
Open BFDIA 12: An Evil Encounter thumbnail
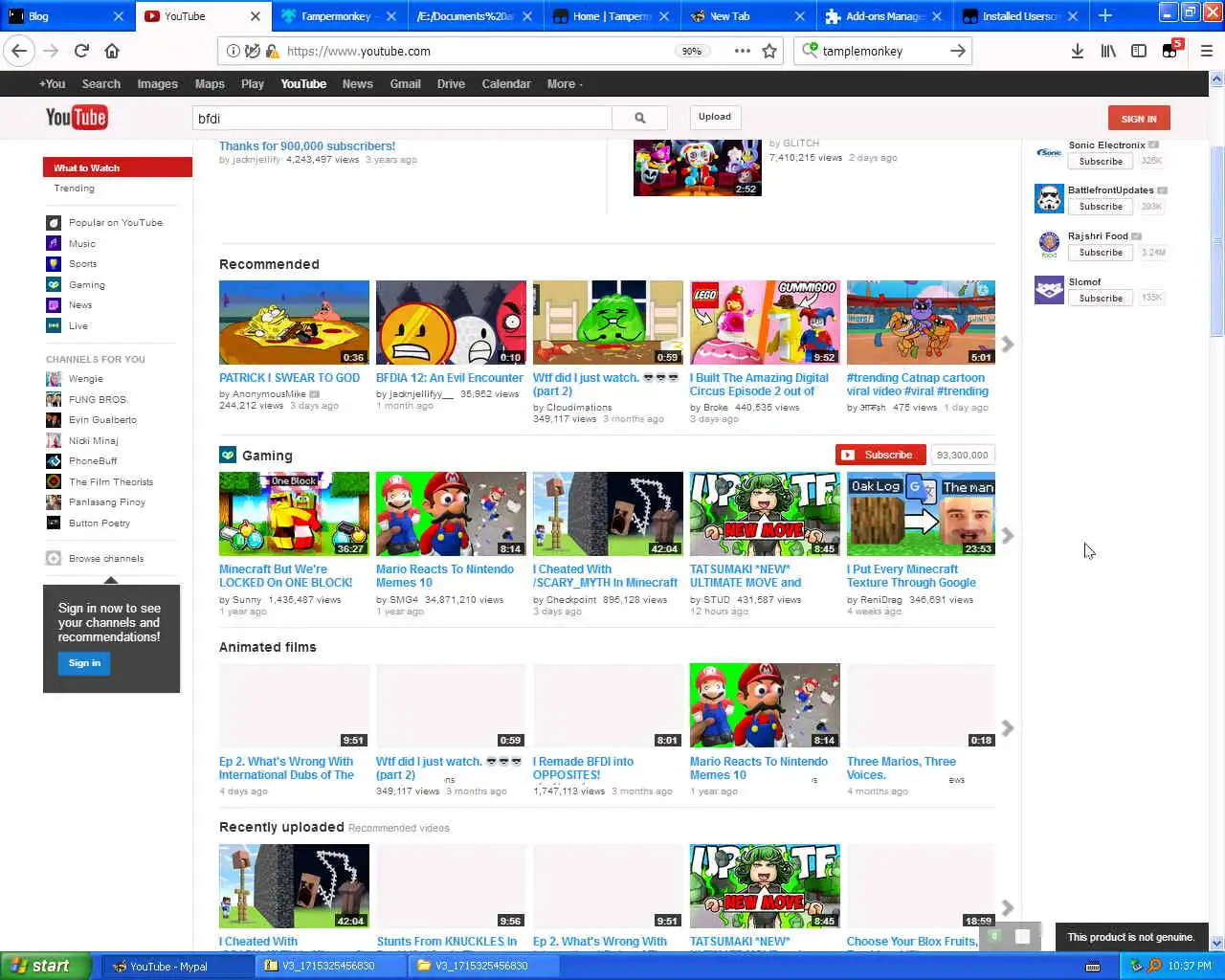pos(451,323)
